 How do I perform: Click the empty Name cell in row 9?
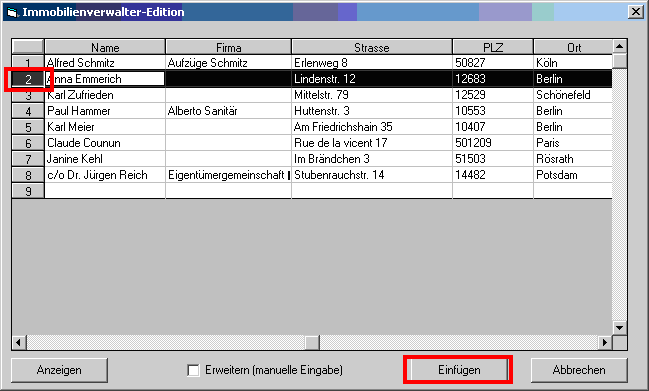(105, 191)
